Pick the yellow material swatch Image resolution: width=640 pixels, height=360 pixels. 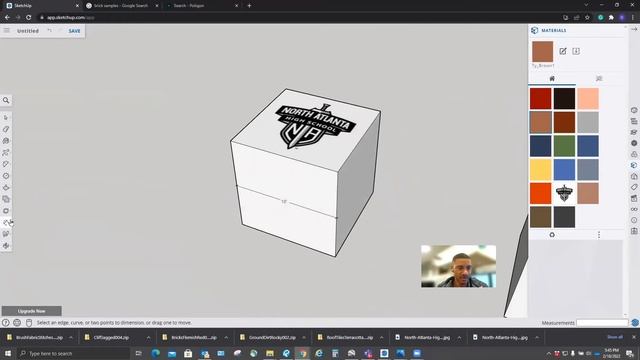[540, 169]
